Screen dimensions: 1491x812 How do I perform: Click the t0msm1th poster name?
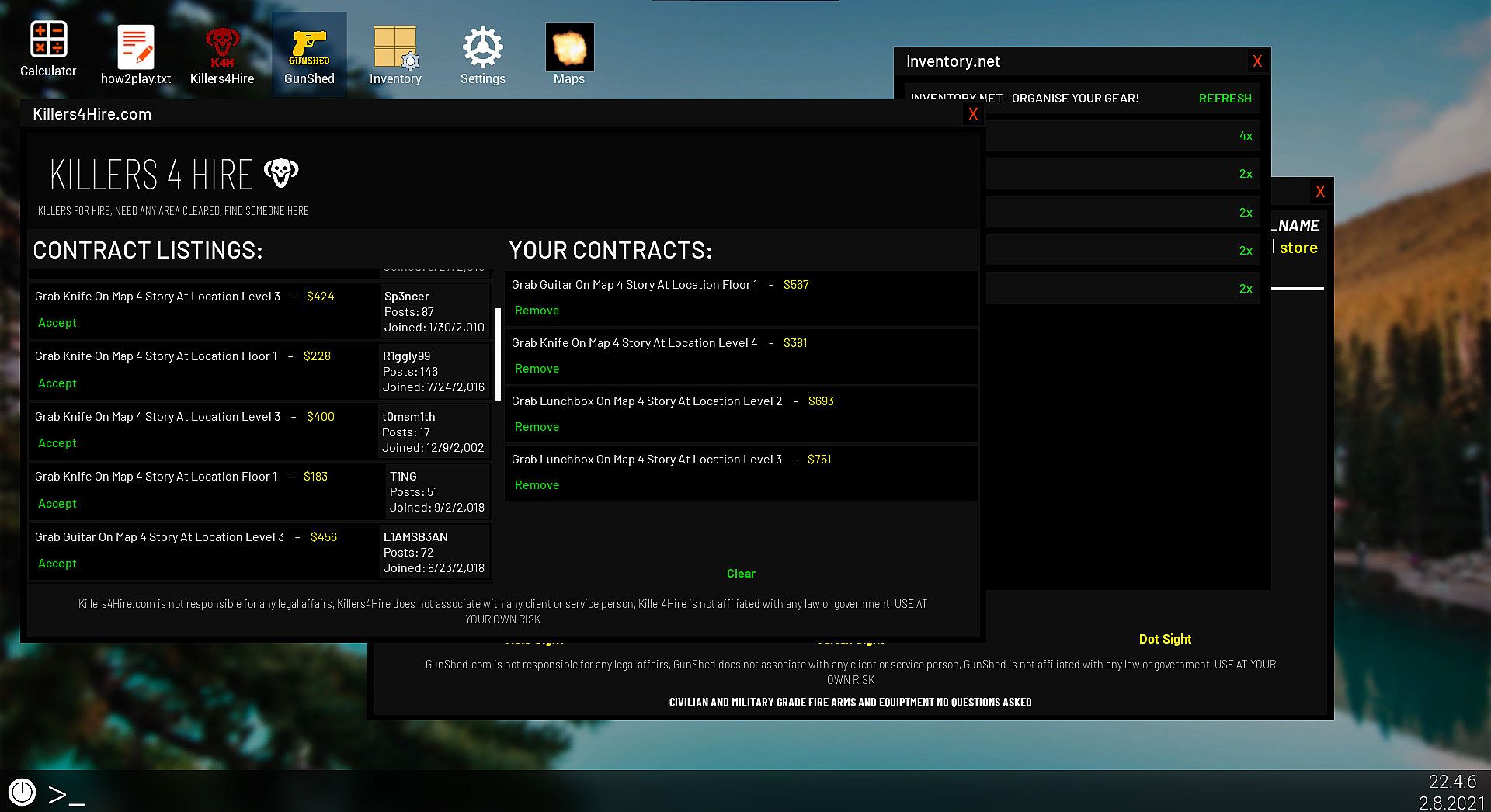(x=408, y=417)
